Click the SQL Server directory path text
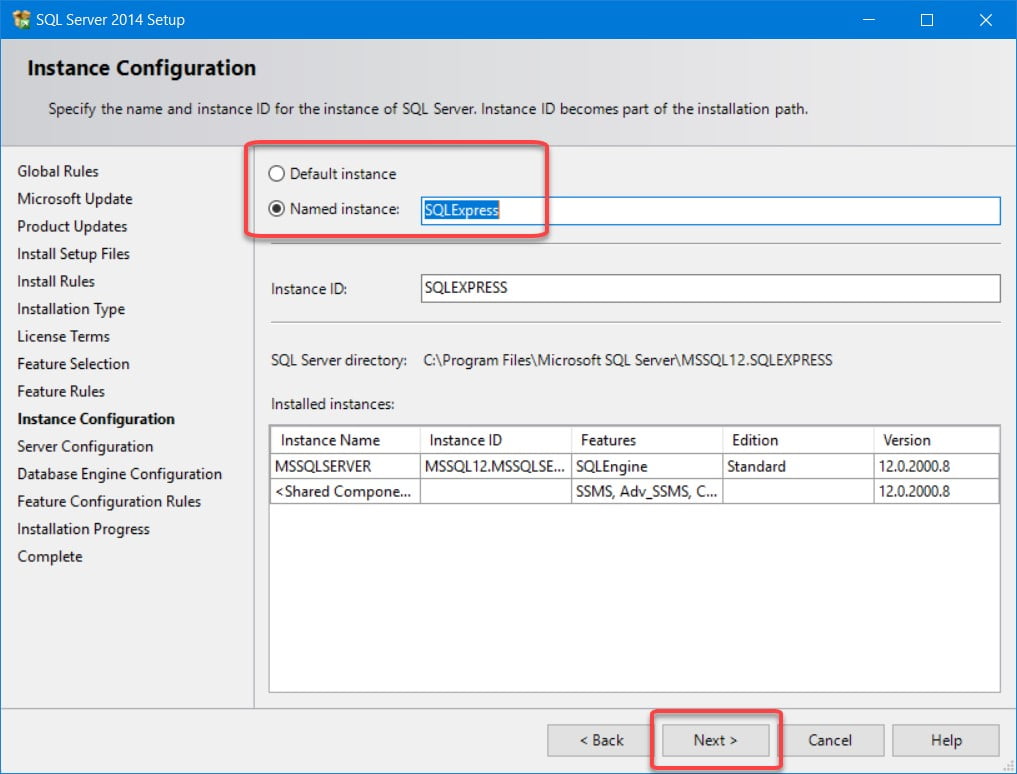1017x774 pixels. [627, 360]
